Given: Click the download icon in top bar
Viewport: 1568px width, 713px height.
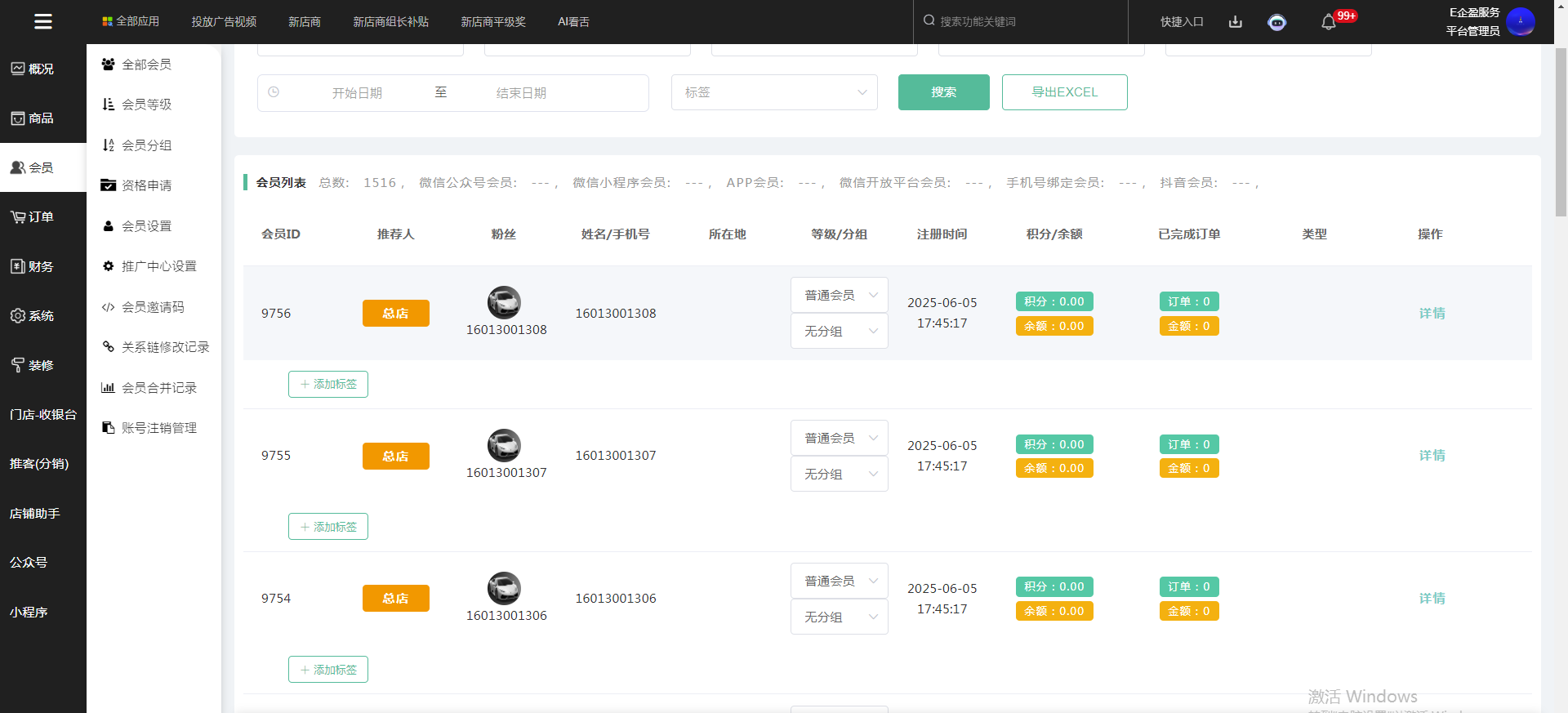Looking at the screenshot, I should [x=1235, y=22].
